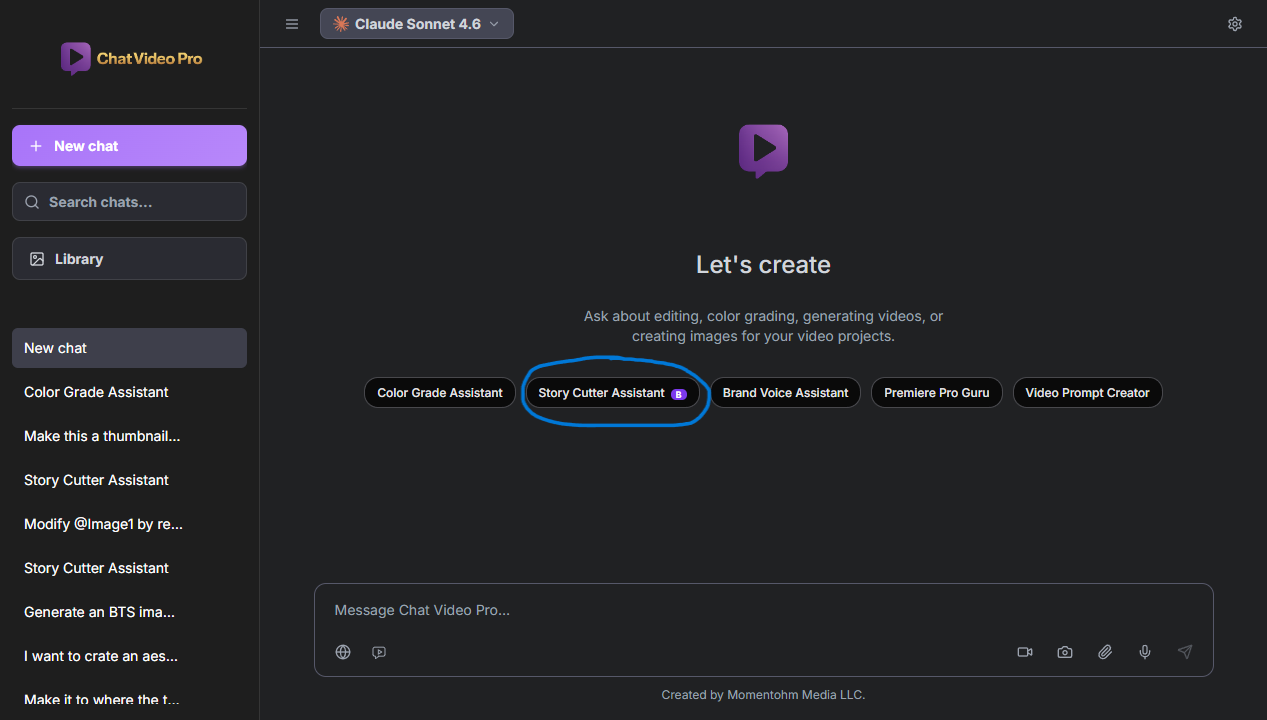Select the Video Prompt Creator chip

[x=1087, y=393]
